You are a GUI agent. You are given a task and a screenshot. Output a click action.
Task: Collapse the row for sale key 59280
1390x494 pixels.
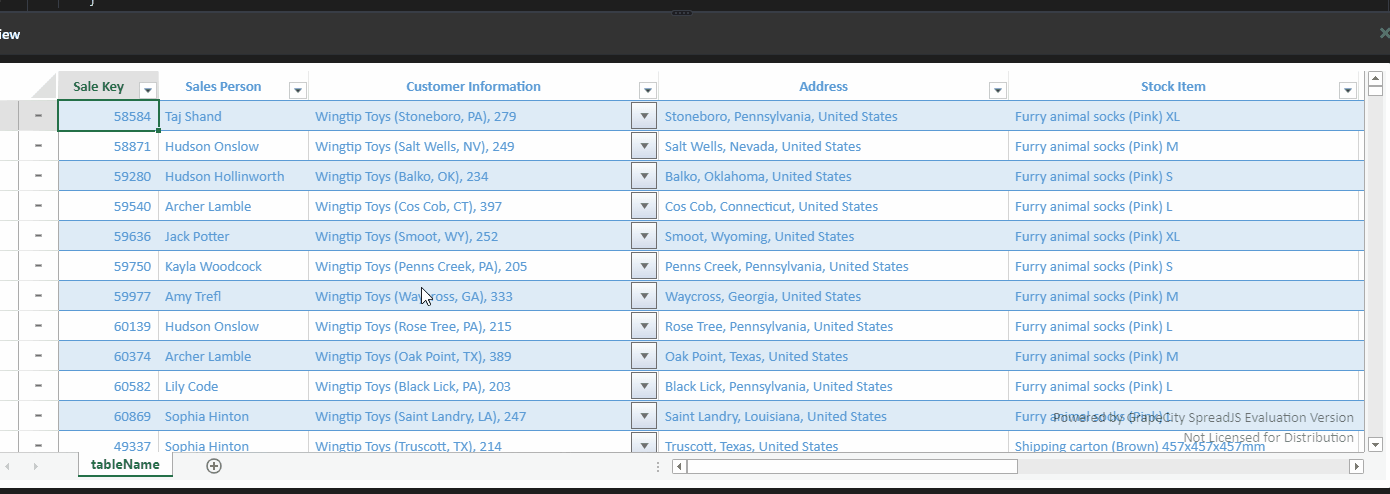38,176
